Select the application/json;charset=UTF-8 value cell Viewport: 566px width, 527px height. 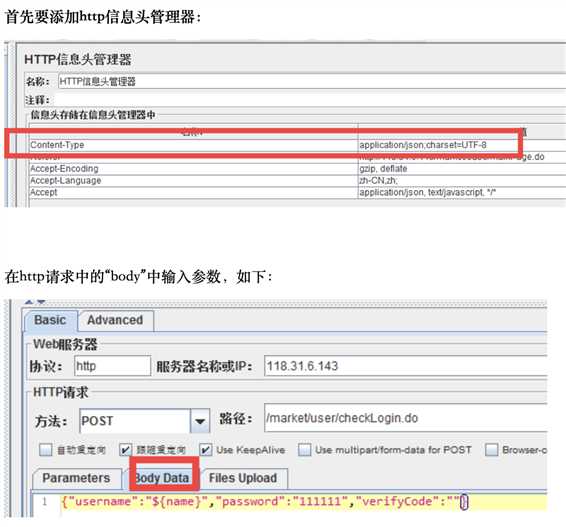coord(462,145)
